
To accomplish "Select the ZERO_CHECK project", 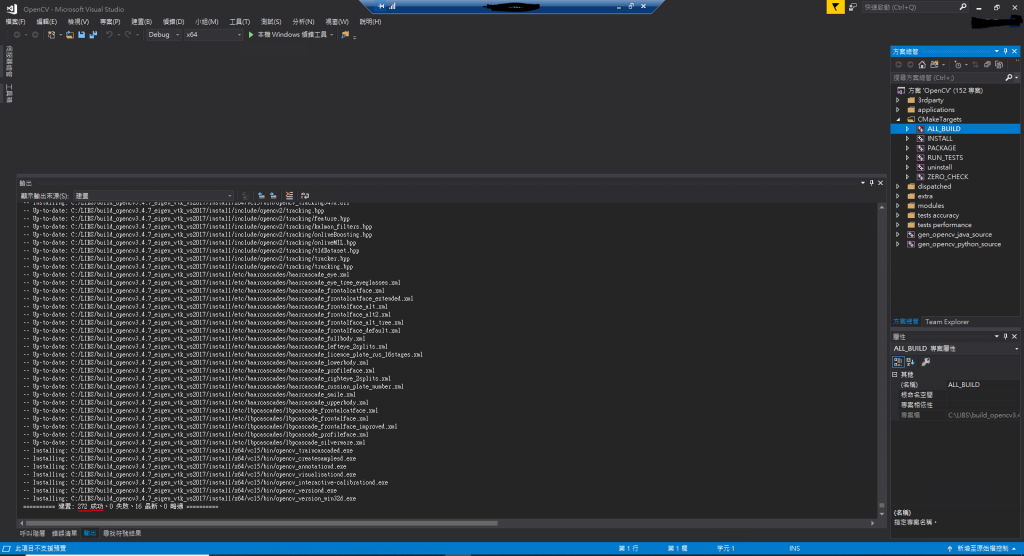I will 948,177.
